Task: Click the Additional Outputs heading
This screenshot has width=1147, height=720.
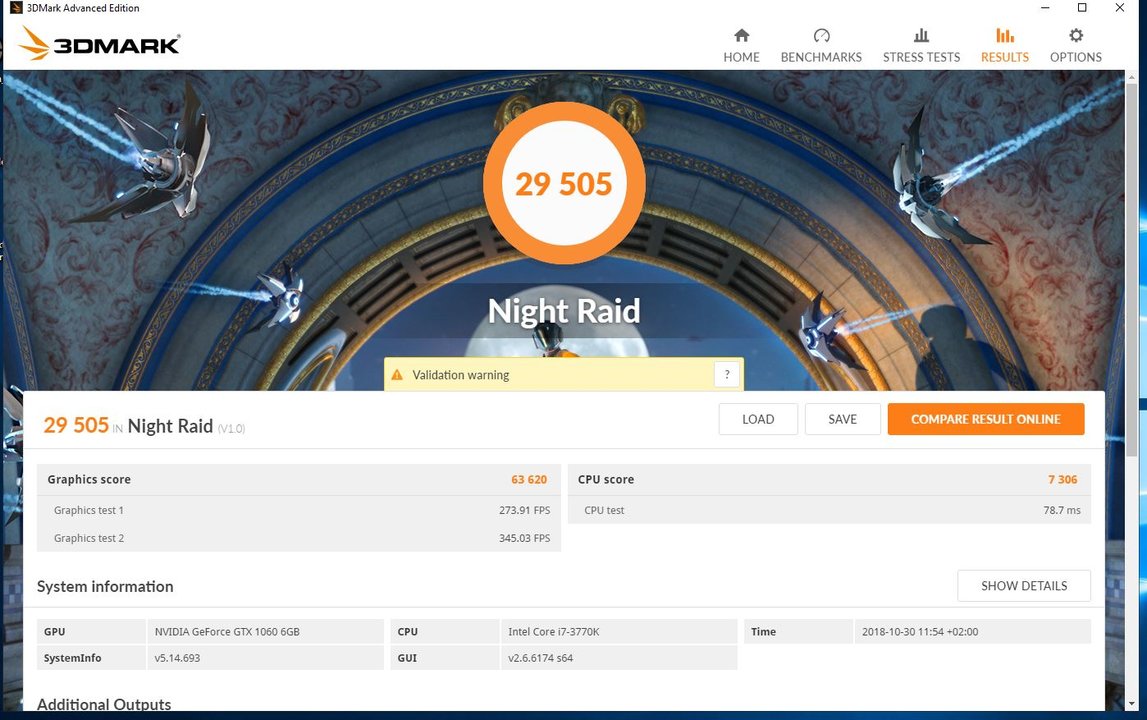Action: (104, 704)
